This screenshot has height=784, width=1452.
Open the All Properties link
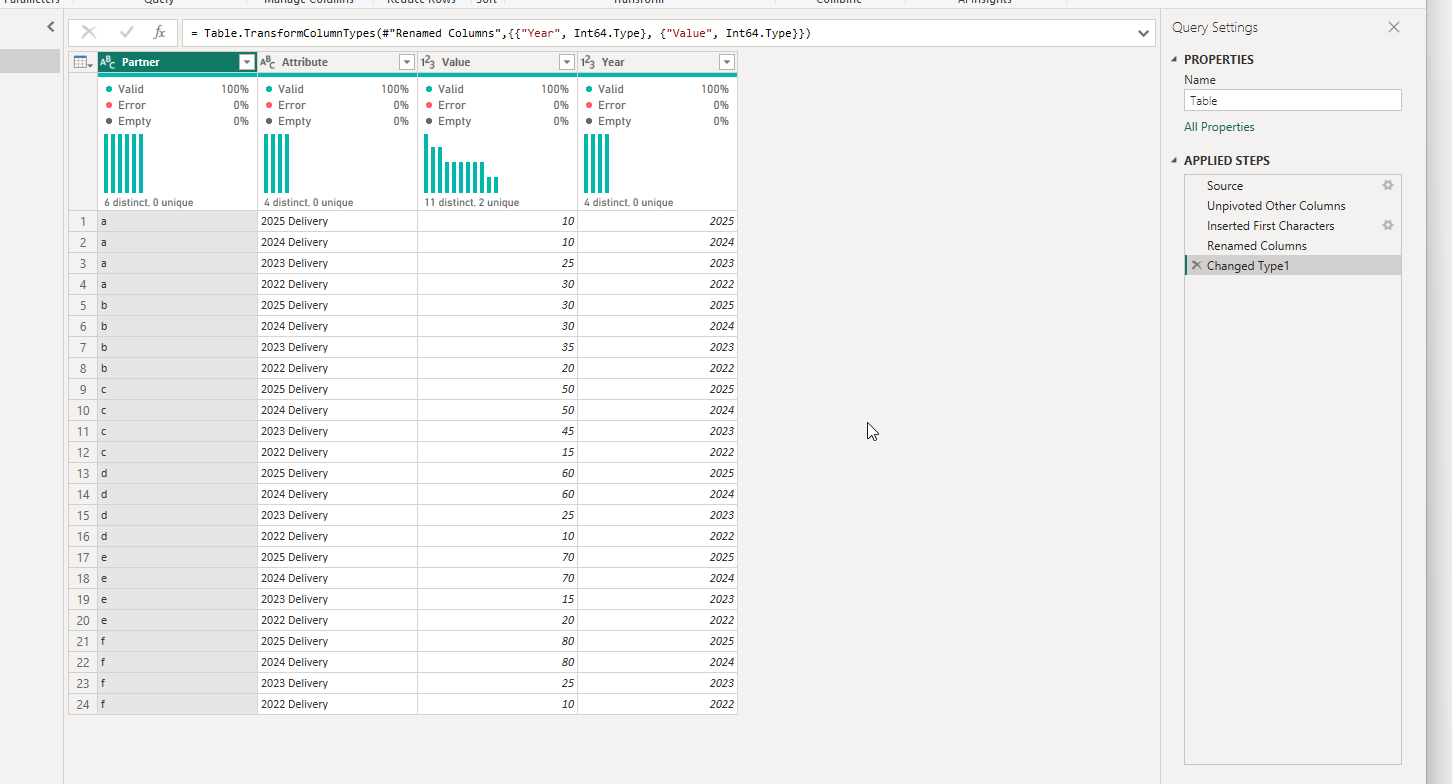[1219, 127]
